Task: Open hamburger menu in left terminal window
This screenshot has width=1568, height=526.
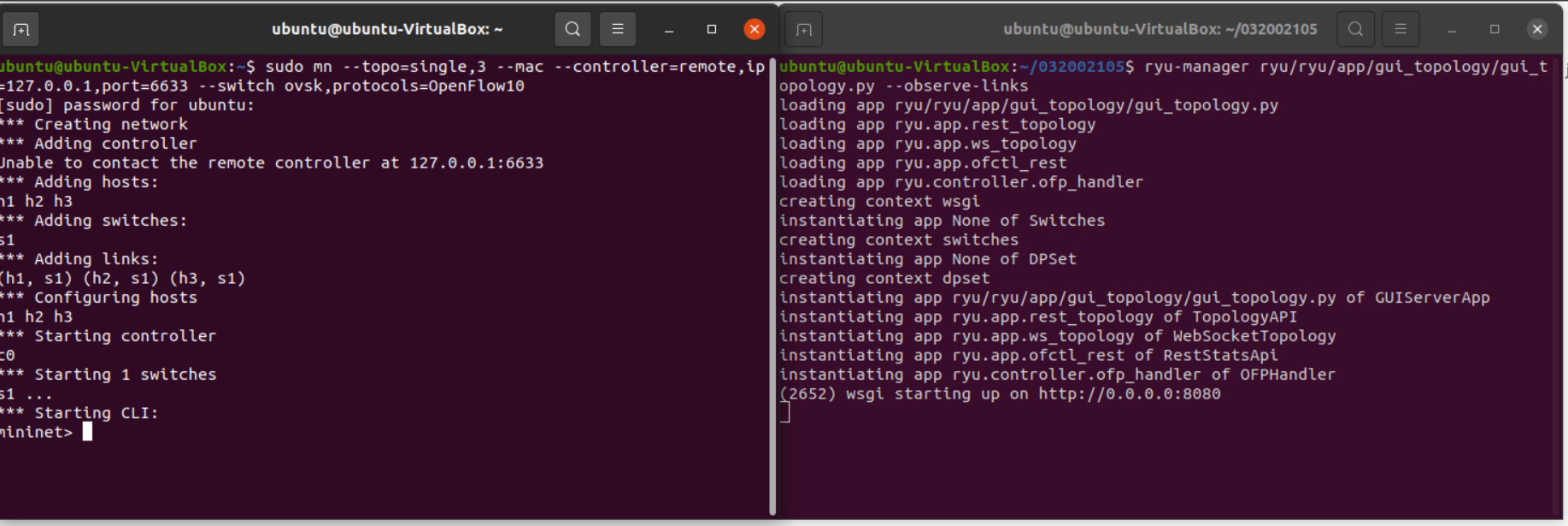Action: click(618, 29)
